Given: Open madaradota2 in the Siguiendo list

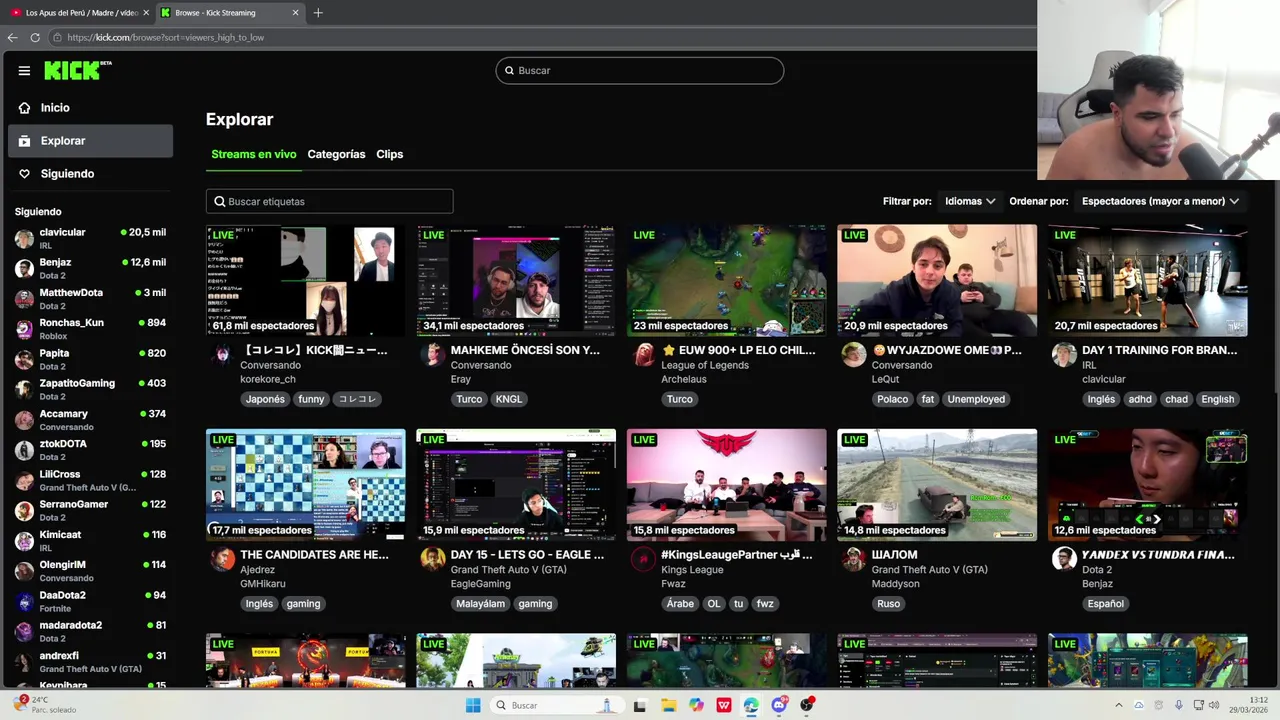Looking at the screenshot, I should click(x=90, y=631).
